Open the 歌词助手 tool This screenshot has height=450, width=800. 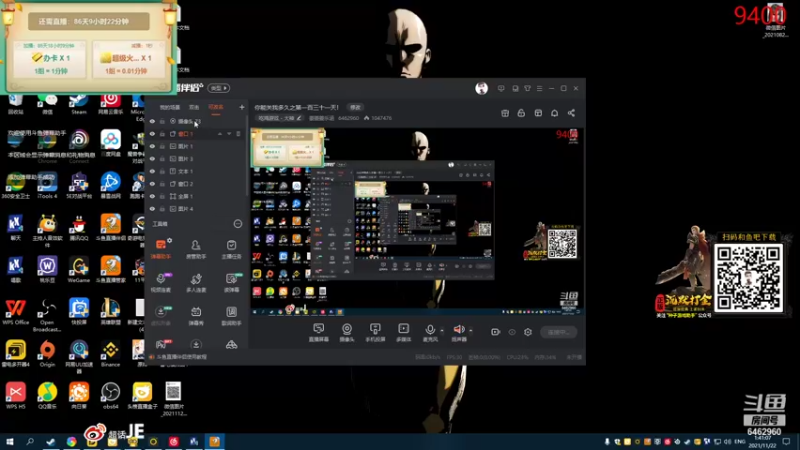coord(231,315)
